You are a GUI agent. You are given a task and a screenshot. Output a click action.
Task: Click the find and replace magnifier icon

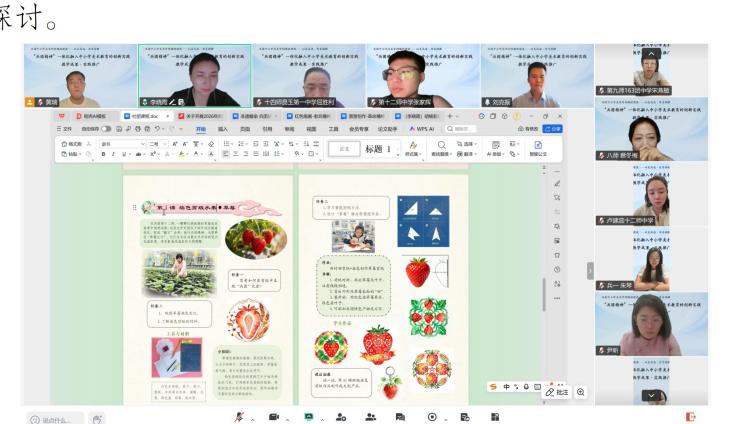441,145
